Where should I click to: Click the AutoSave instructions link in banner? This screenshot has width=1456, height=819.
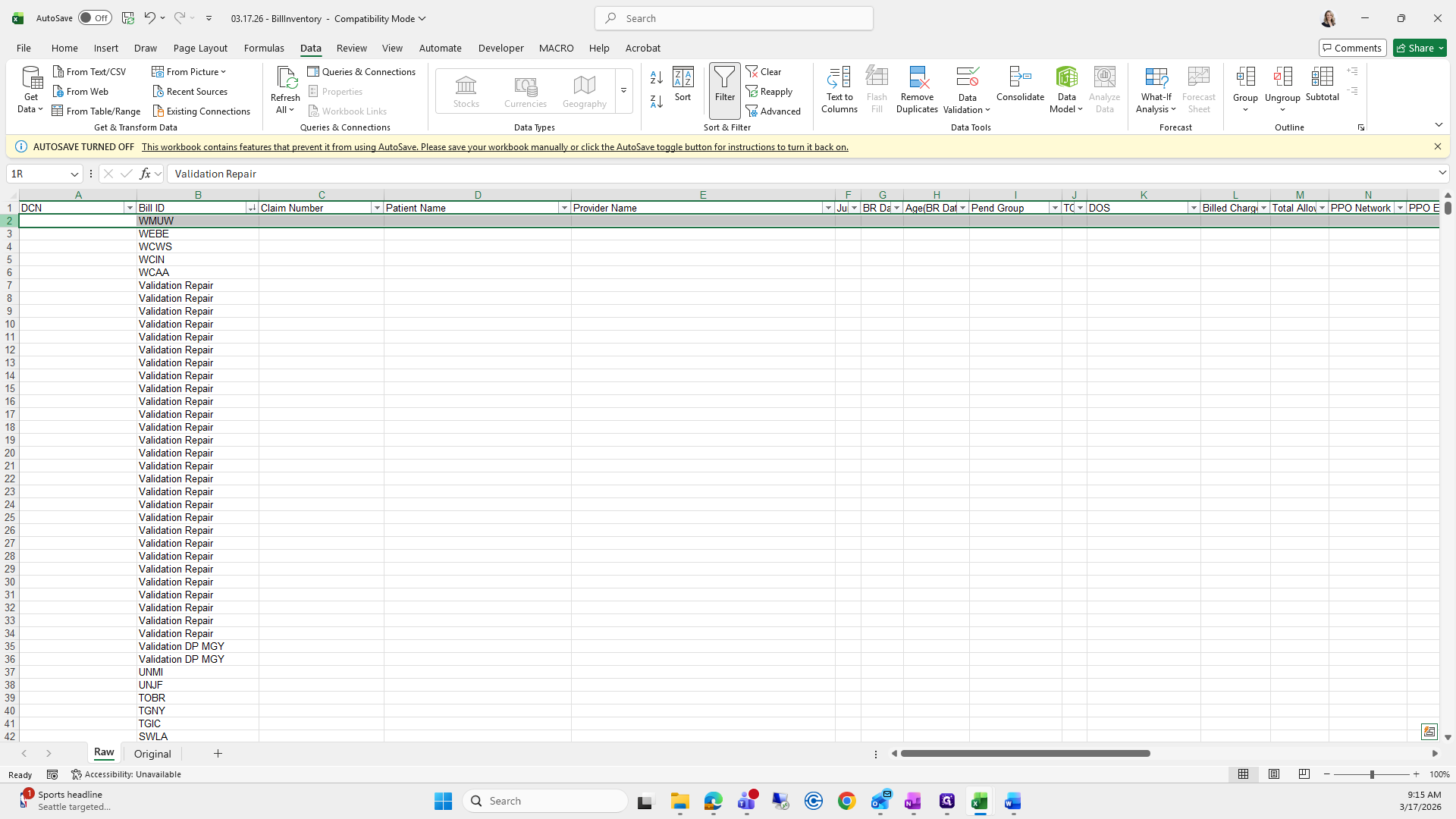(494, 147)
